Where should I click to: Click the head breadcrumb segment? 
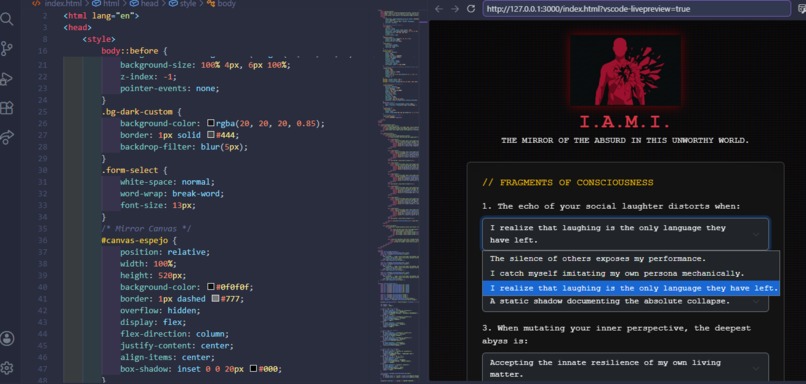pos(144,4)
